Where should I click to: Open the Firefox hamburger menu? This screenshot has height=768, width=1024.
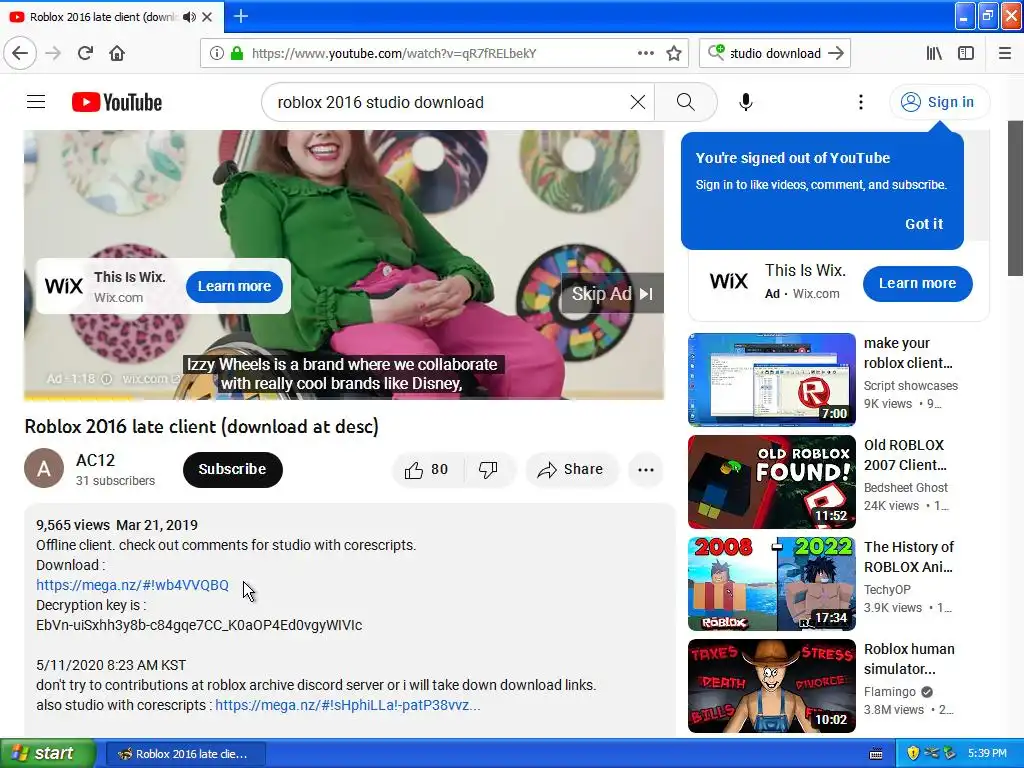pos(1004,53)
